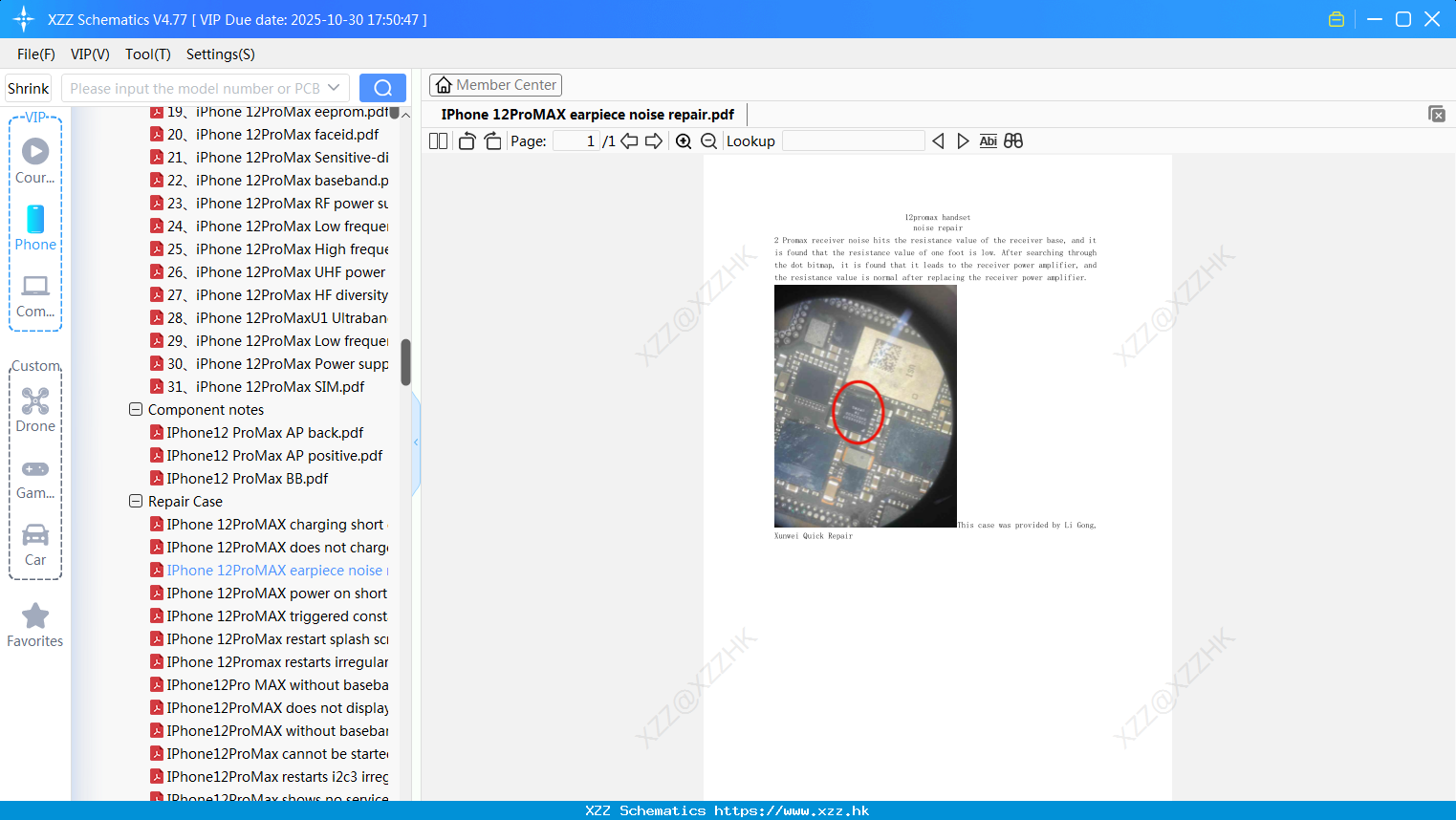Find previous lookup result triangle
The image size is (1456, 820).
click(938, 140)
